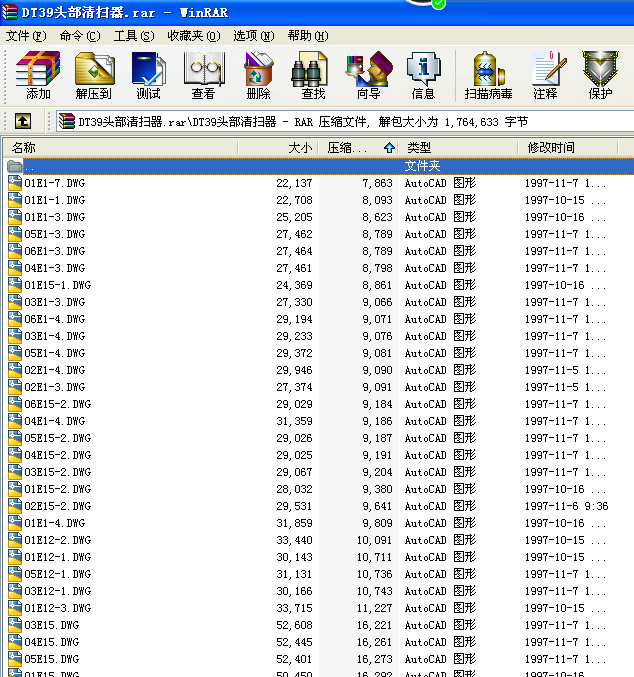Launch the Wizard (向导) icon
634x677 pixels.
368,75
